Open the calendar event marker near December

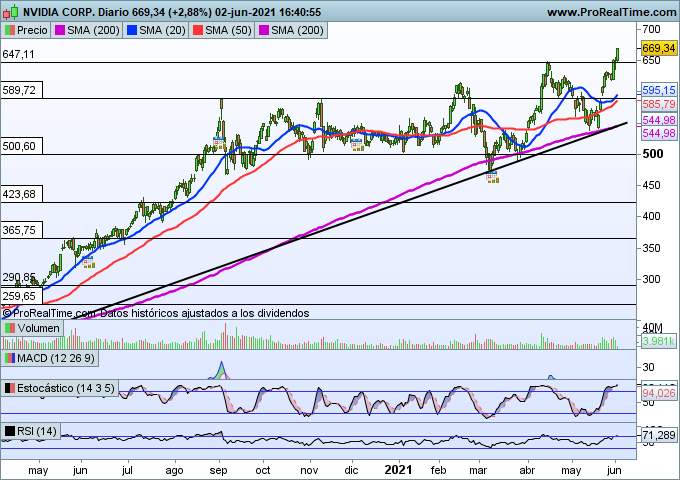coord(357,145)
